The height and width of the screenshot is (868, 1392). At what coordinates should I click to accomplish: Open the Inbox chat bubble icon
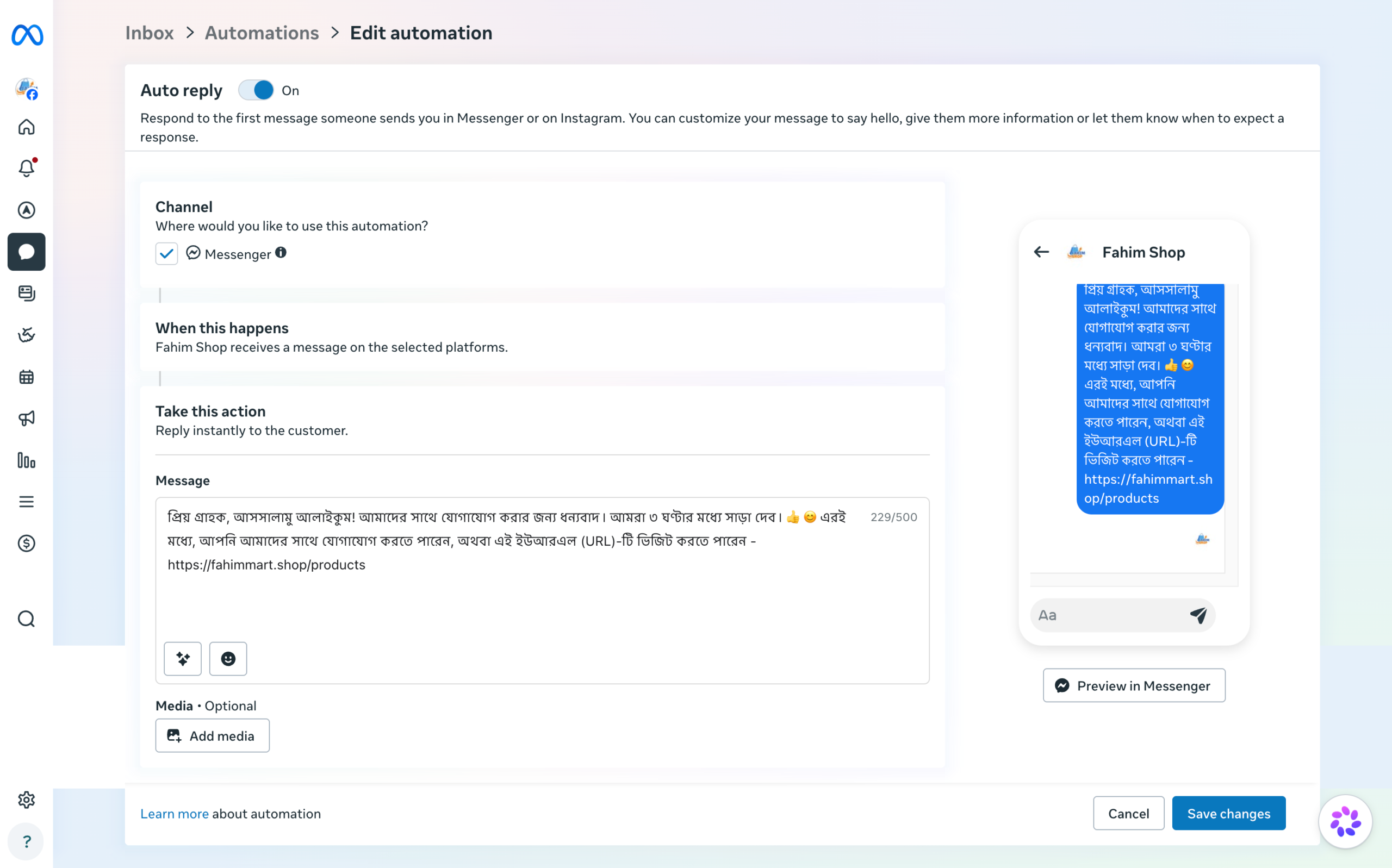[27, 252]
